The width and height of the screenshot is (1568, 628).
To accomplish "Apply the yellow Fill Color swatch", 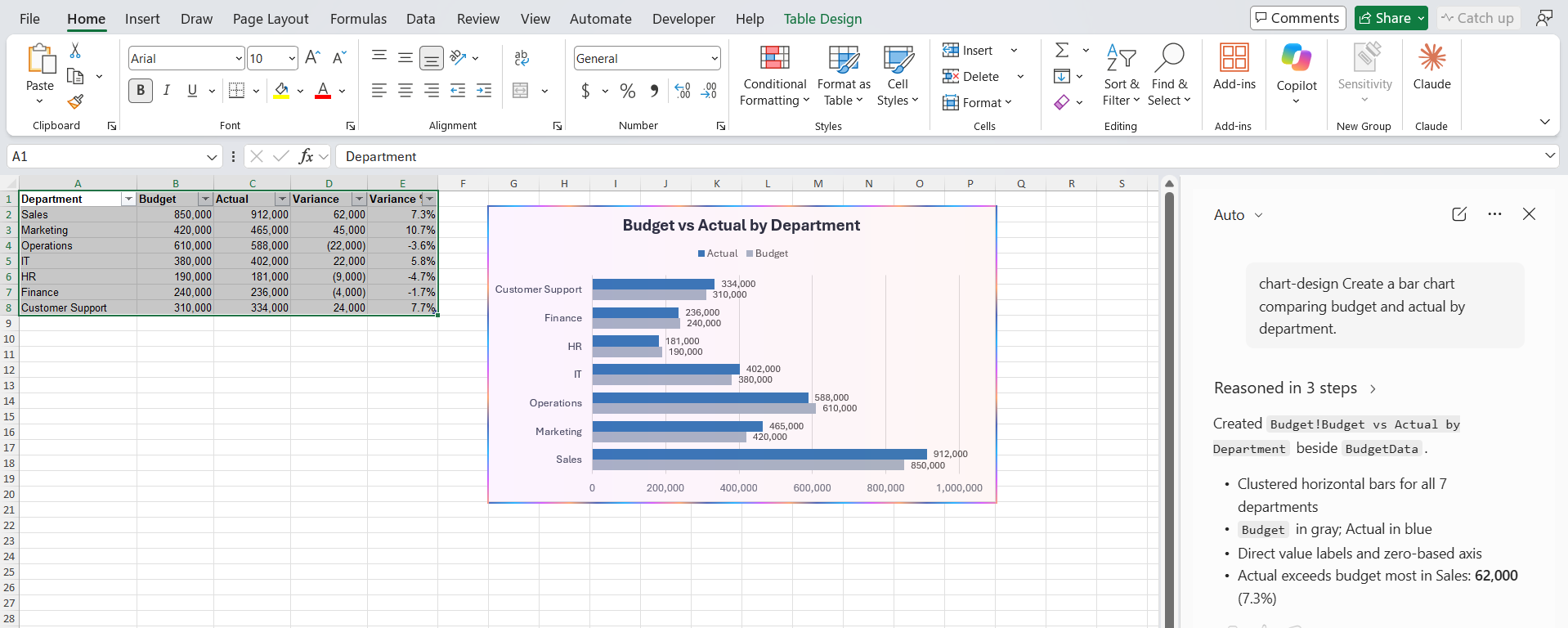I will (281, 91).
